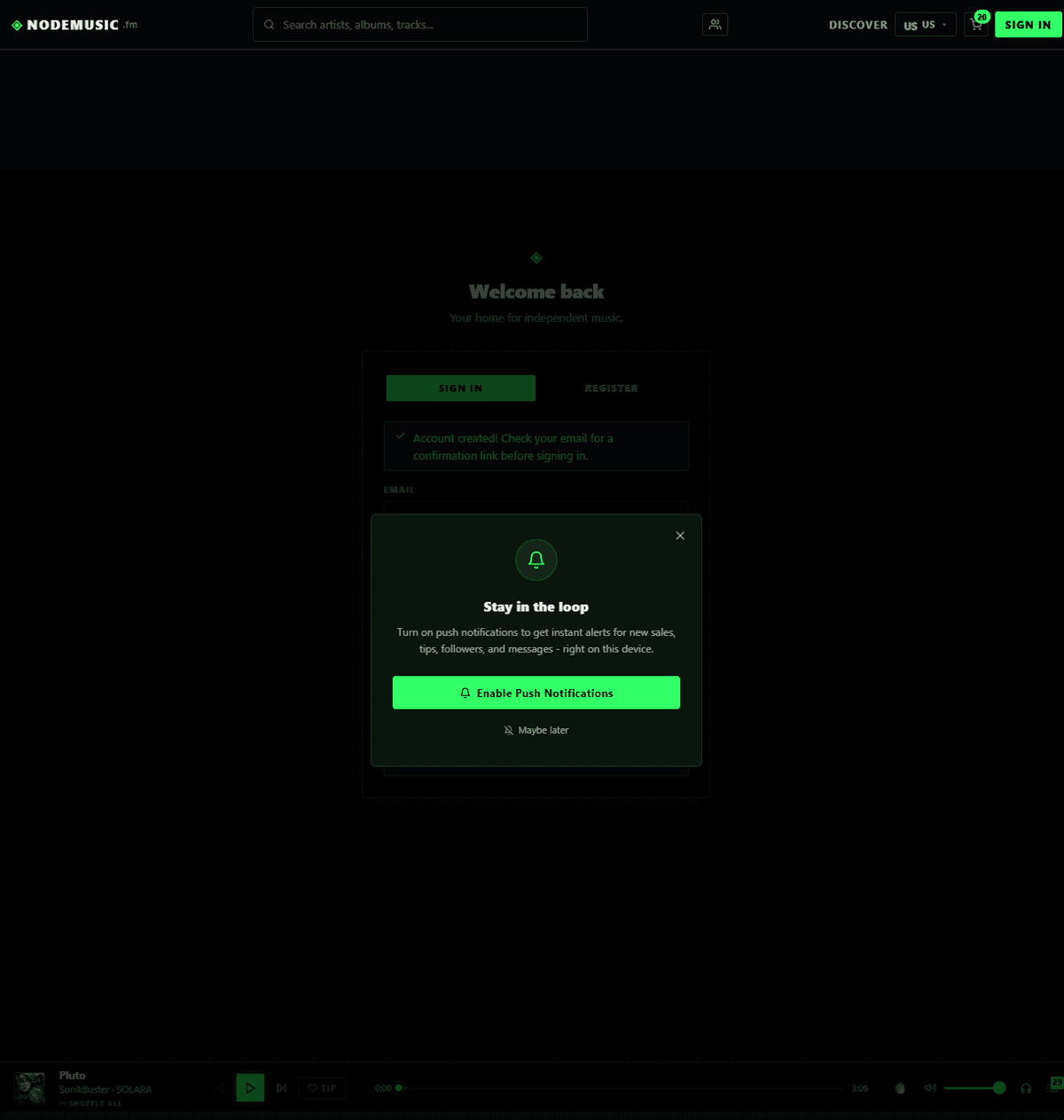Open the play queue icon with badge
This screenshot has height=1120, width=1064.
tap(1054, 1085)
